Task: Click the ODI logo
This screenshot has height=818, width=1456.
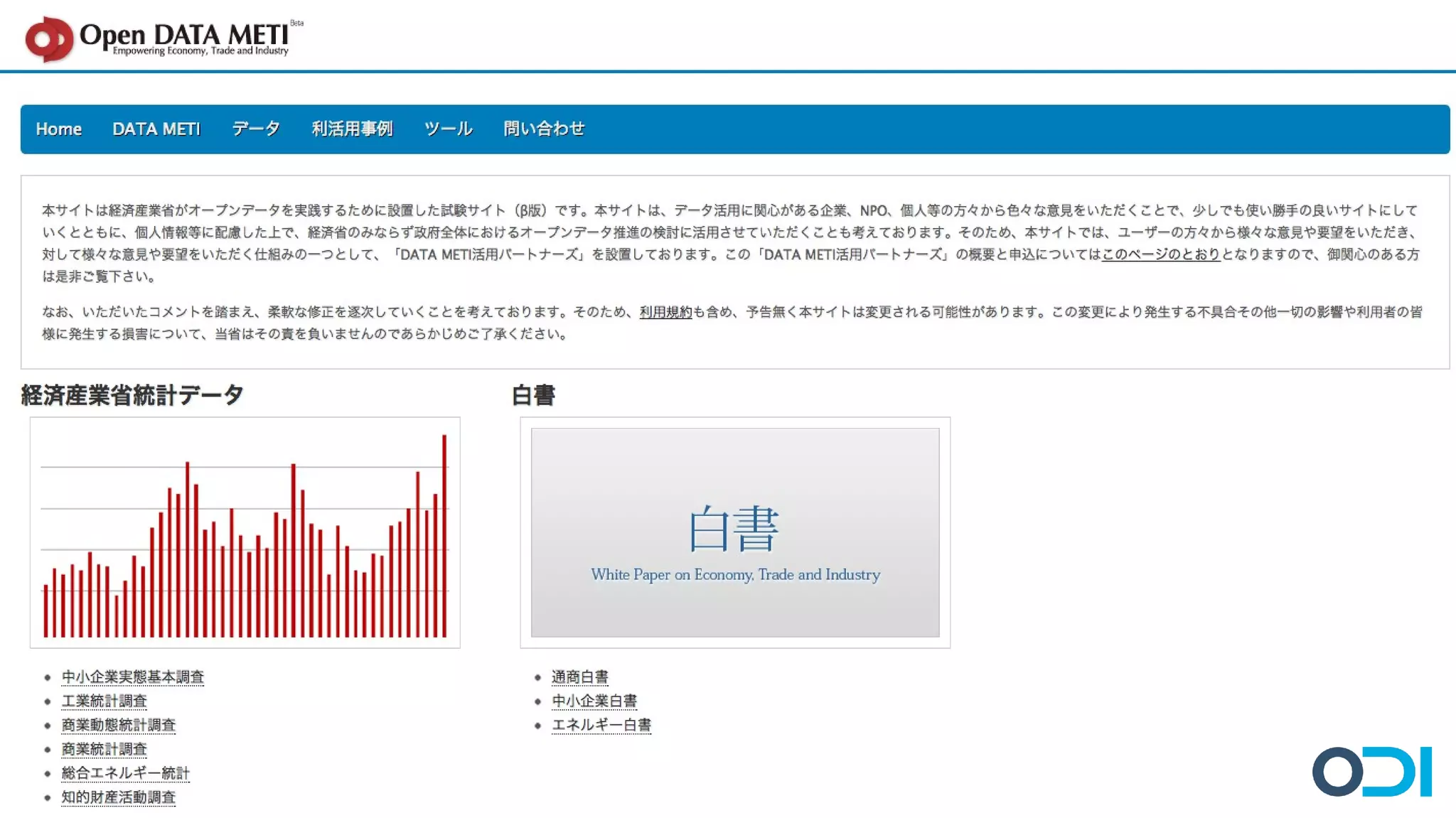Action: pyautogui.click(x=1371, y=771)
